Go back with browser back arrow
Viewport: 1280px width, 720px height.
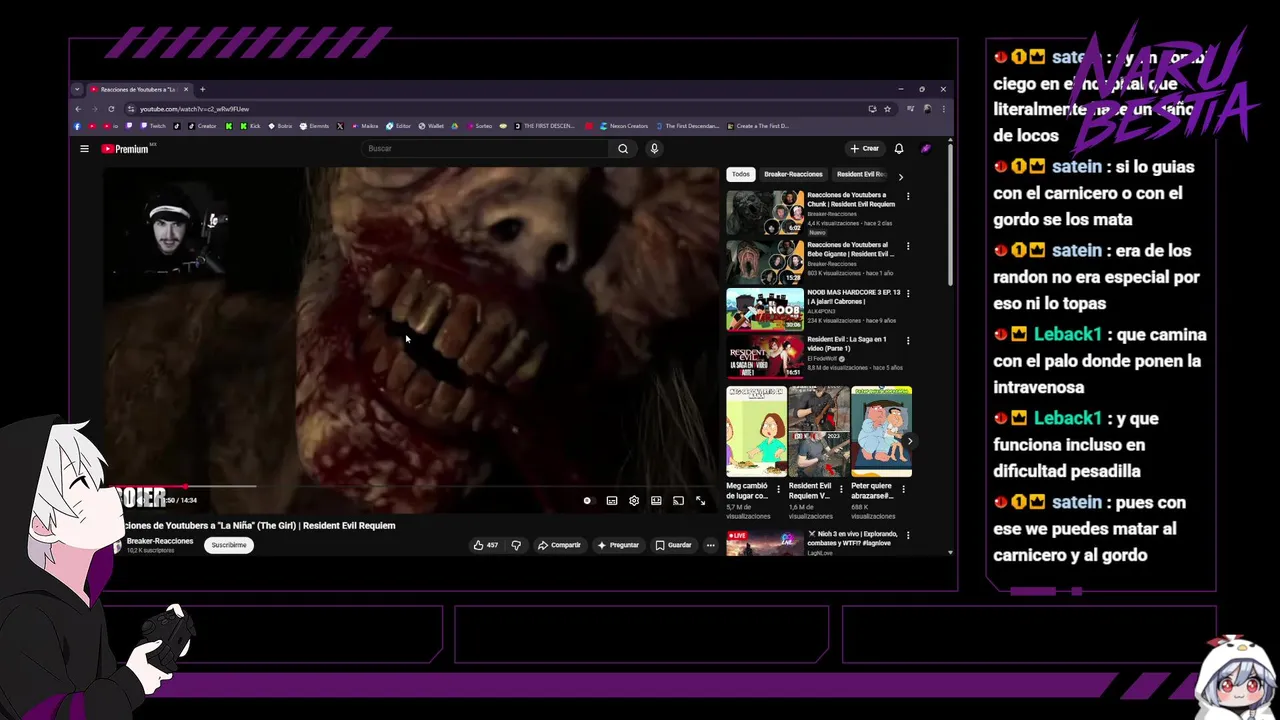(79, 109)
